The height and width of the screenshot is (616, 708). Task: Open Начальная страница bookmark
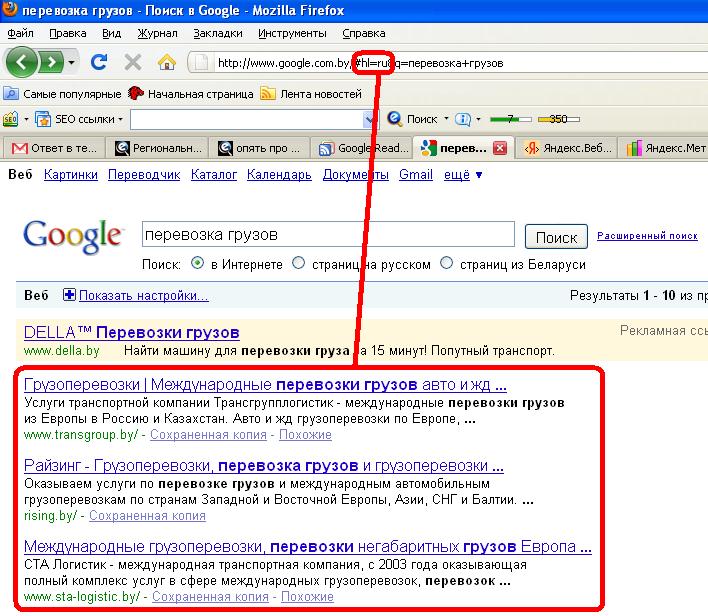click(191, 94)
